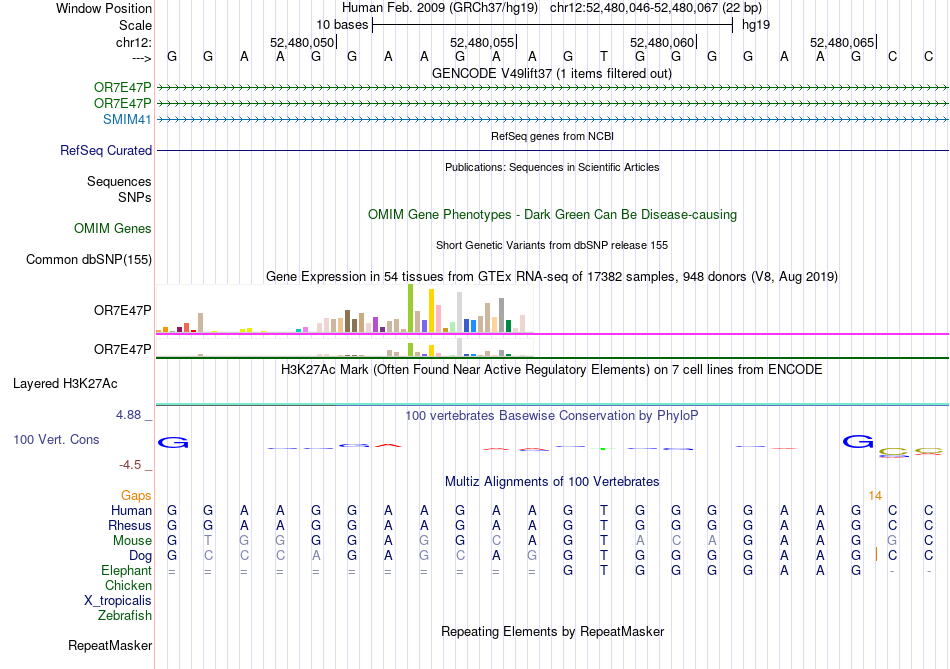The height and width of the screenshot is (669, 950).
Task: Click the X_tropicalis species row label
Action: click(118, 601)
